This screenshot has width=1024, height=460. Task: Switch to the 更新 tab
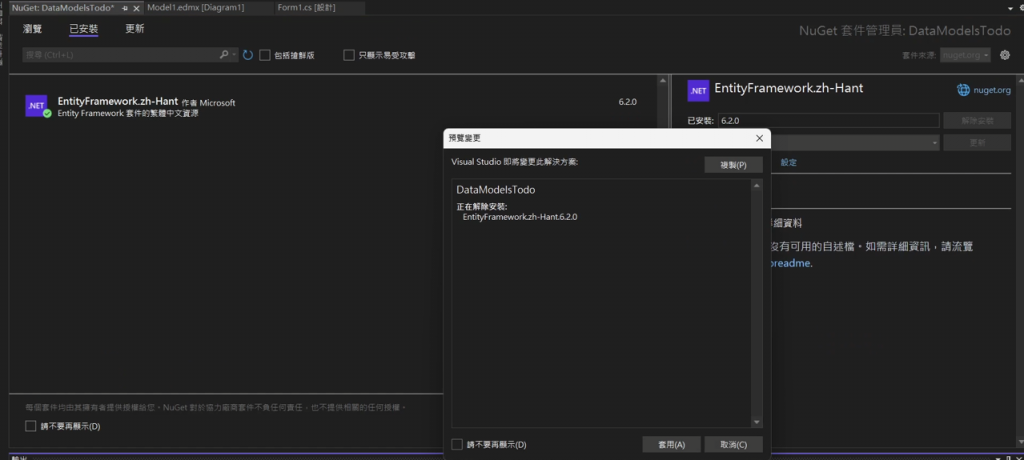coord(135,29)
